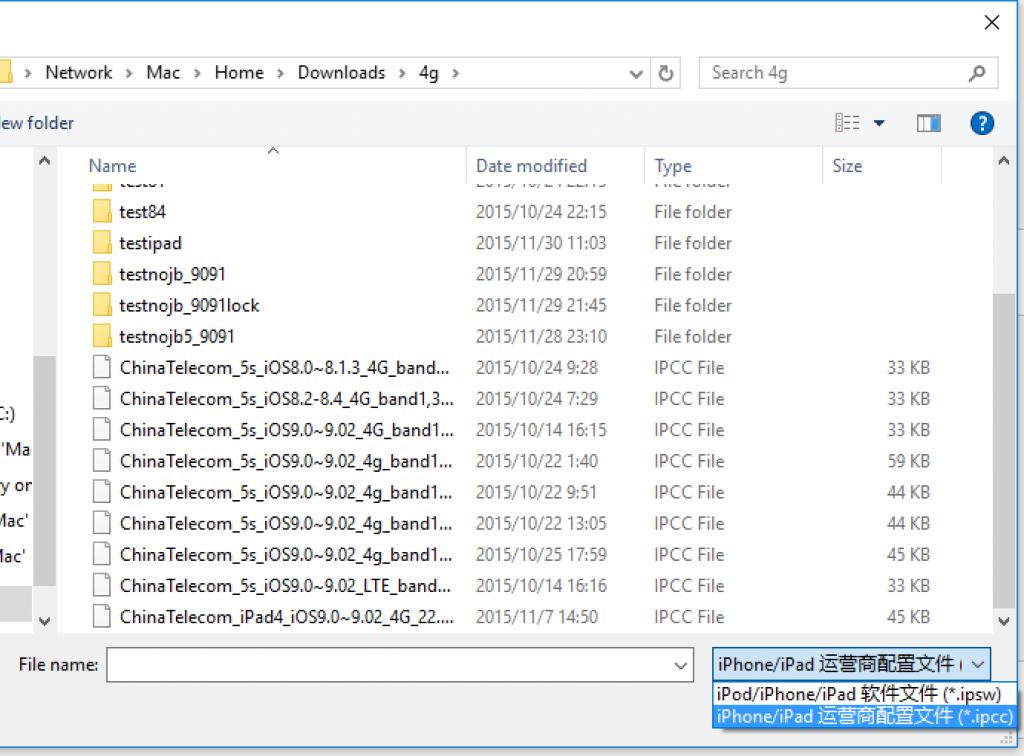Expand the view options dropdown arrow

tap(880, 123)
